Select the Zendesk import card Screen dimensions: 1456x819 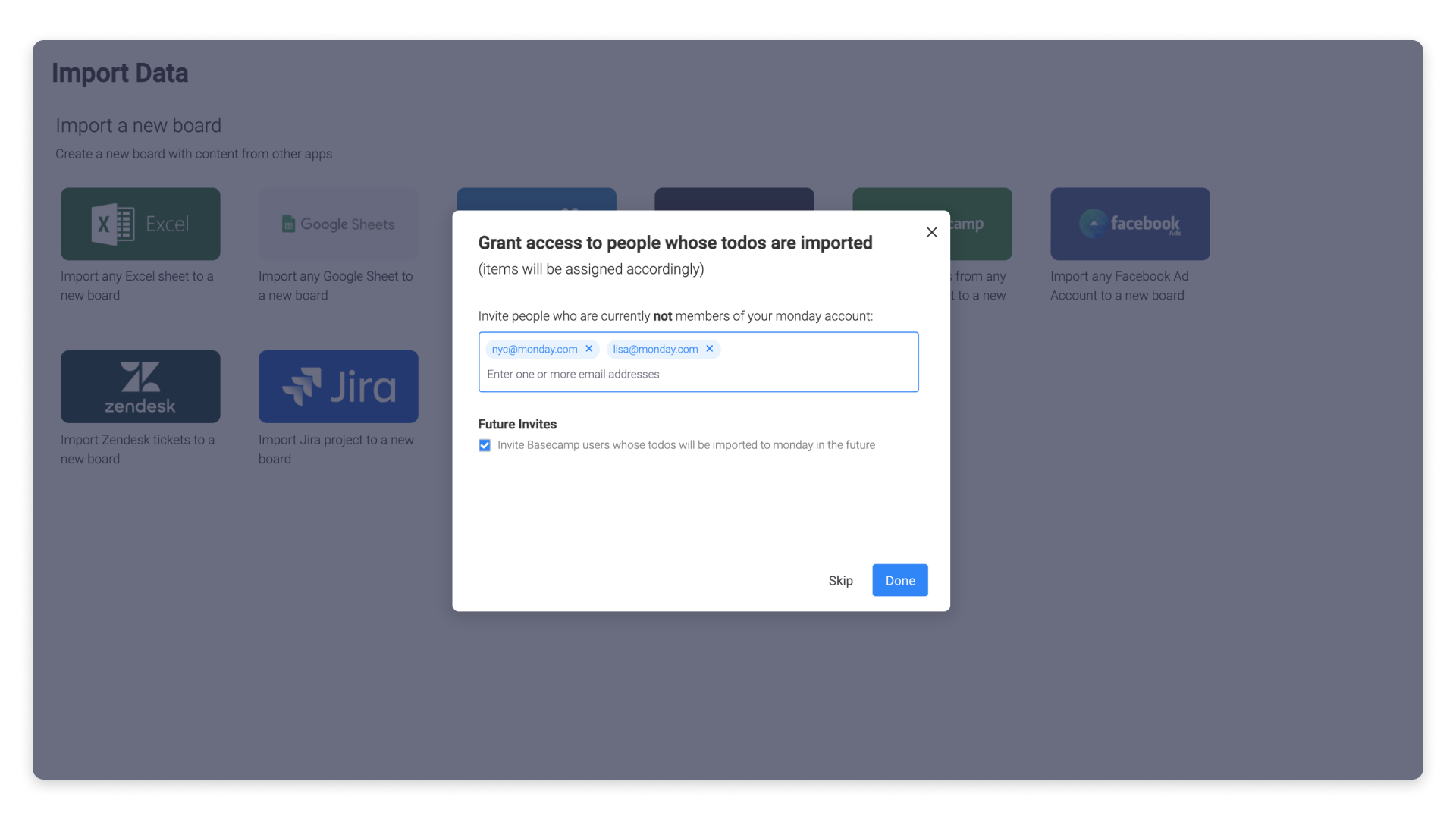click(x=140, y=387)
